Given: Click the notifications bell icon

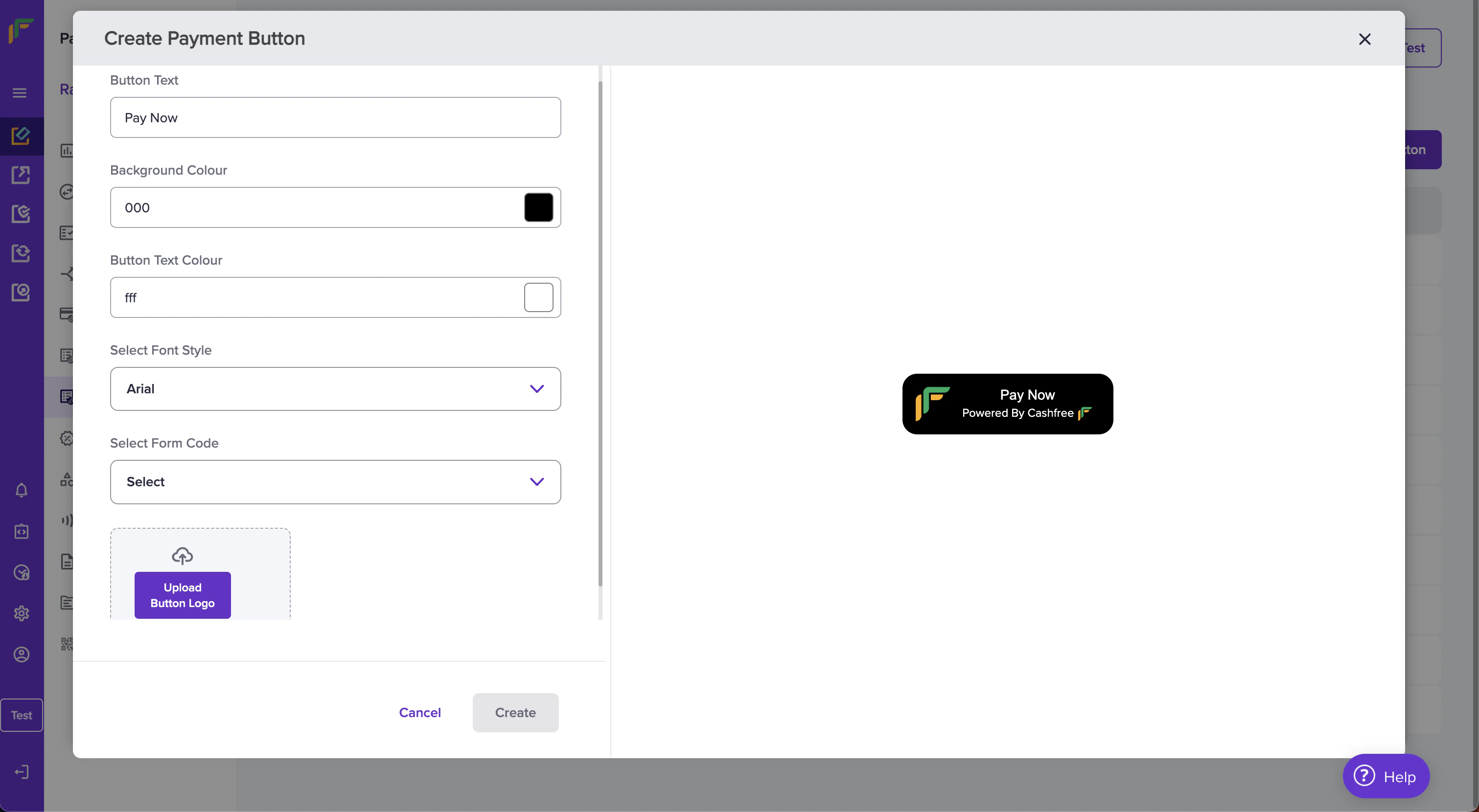Looking at the screenshot, I should point(21,490).
